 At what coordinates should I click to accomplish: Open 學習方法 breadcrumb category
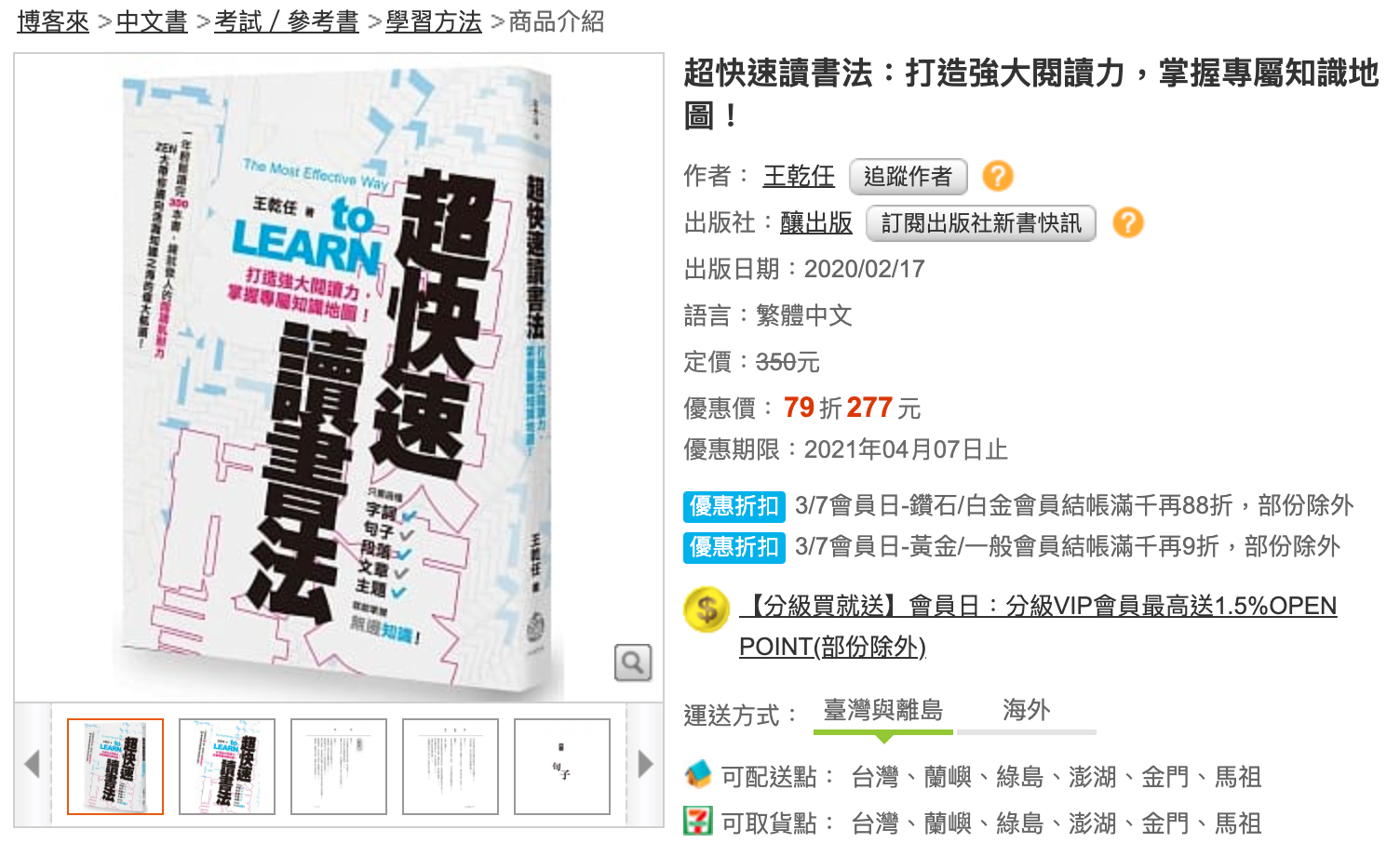click(434, 21)
